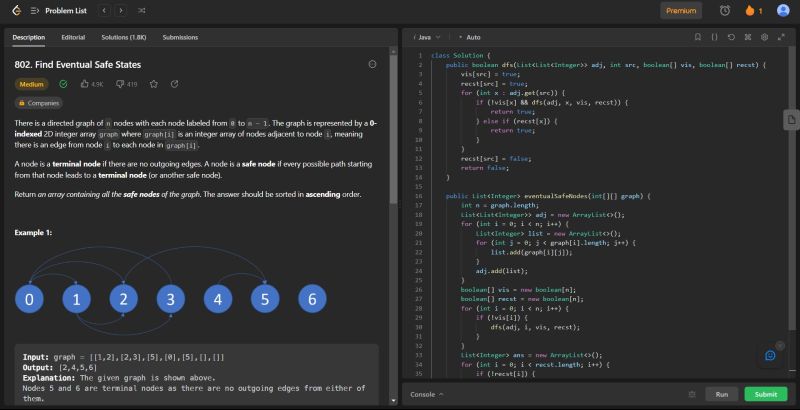Open the floating chat assistant button
Viewport: 800px width, 410px height.
(x=770, y=355)
